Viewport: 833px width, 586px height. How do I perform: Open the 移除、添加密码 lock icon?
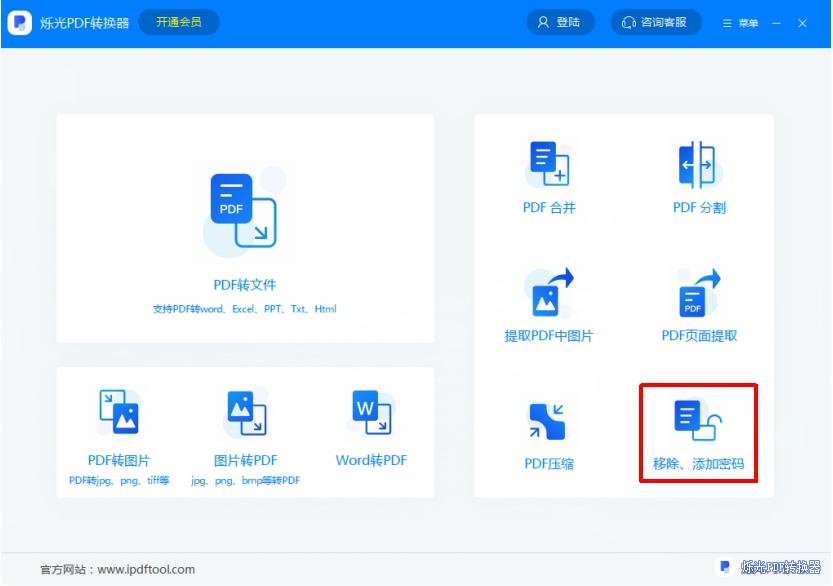click(698, 420)
